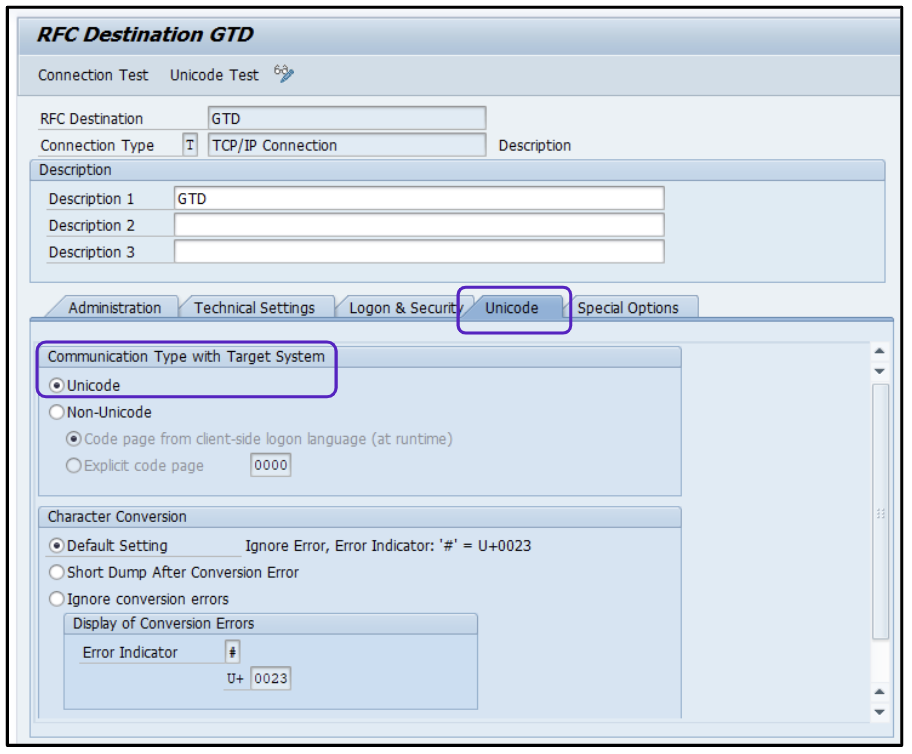
Task: Go to the Logon & Security tab
Action: pos(402,308)
